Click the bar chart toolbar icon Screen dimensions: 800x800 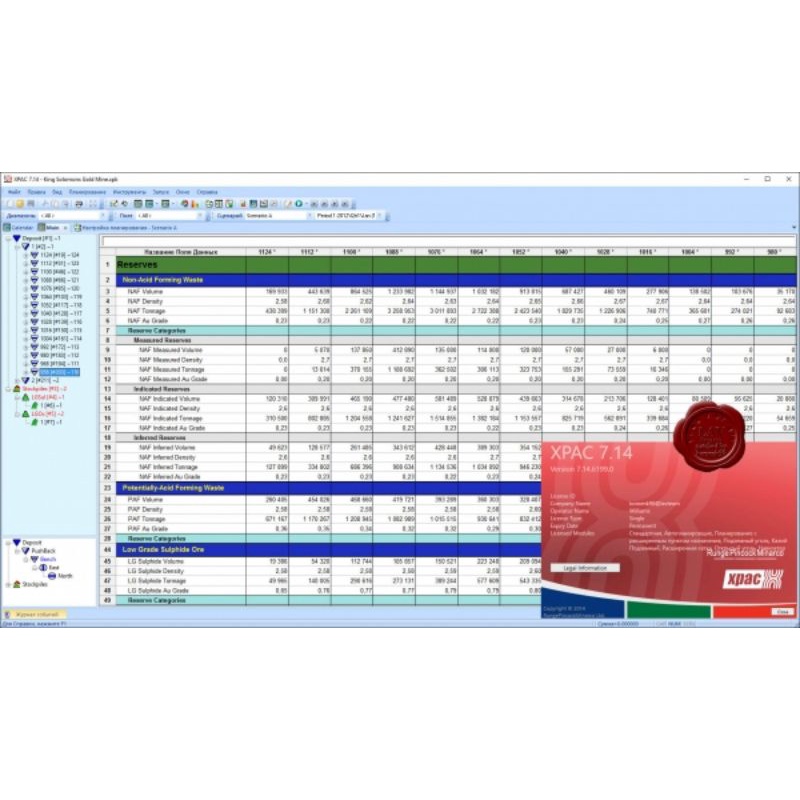tap(195, 204)
